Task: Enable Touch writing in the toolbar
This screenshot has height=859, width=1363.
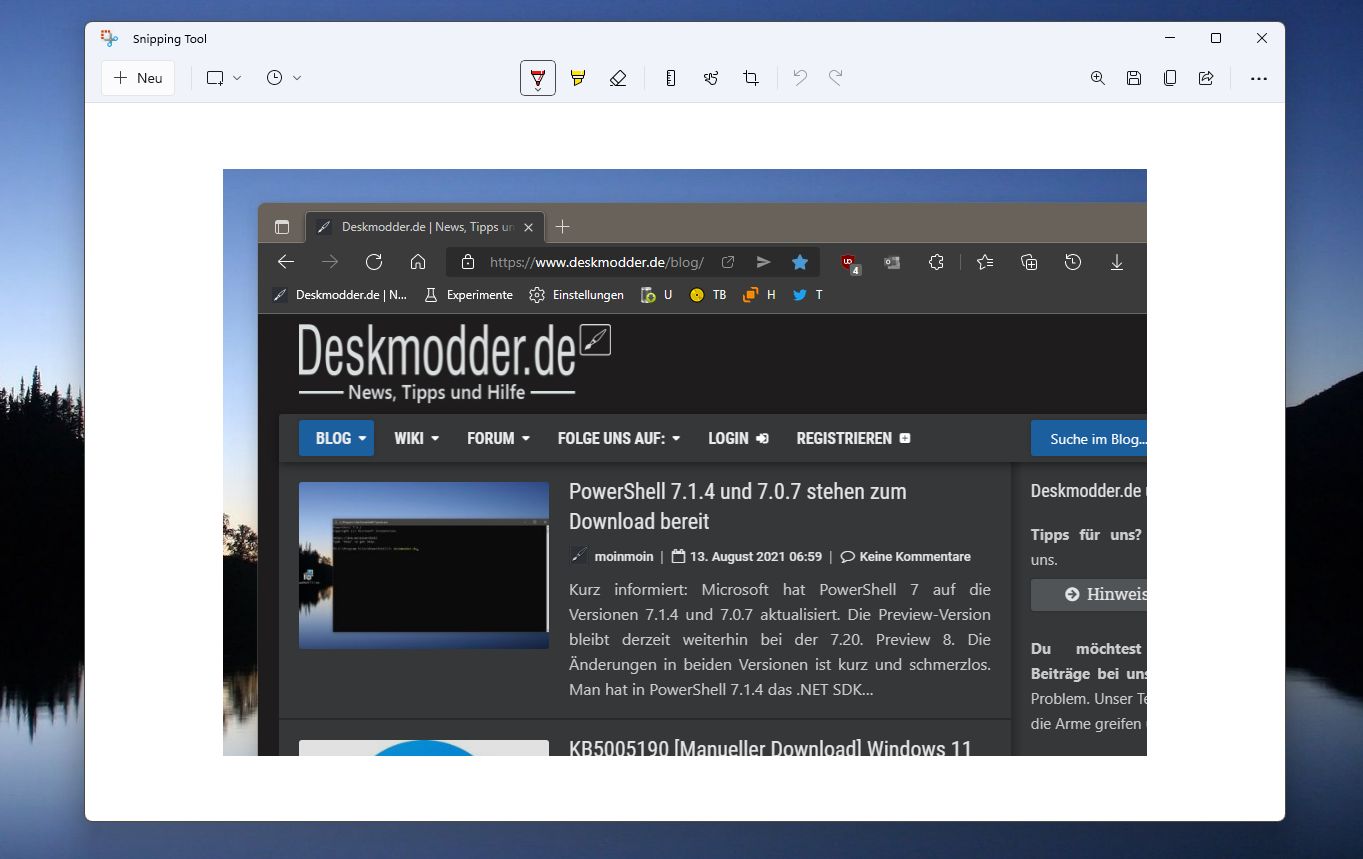Action: coord(711,78)
